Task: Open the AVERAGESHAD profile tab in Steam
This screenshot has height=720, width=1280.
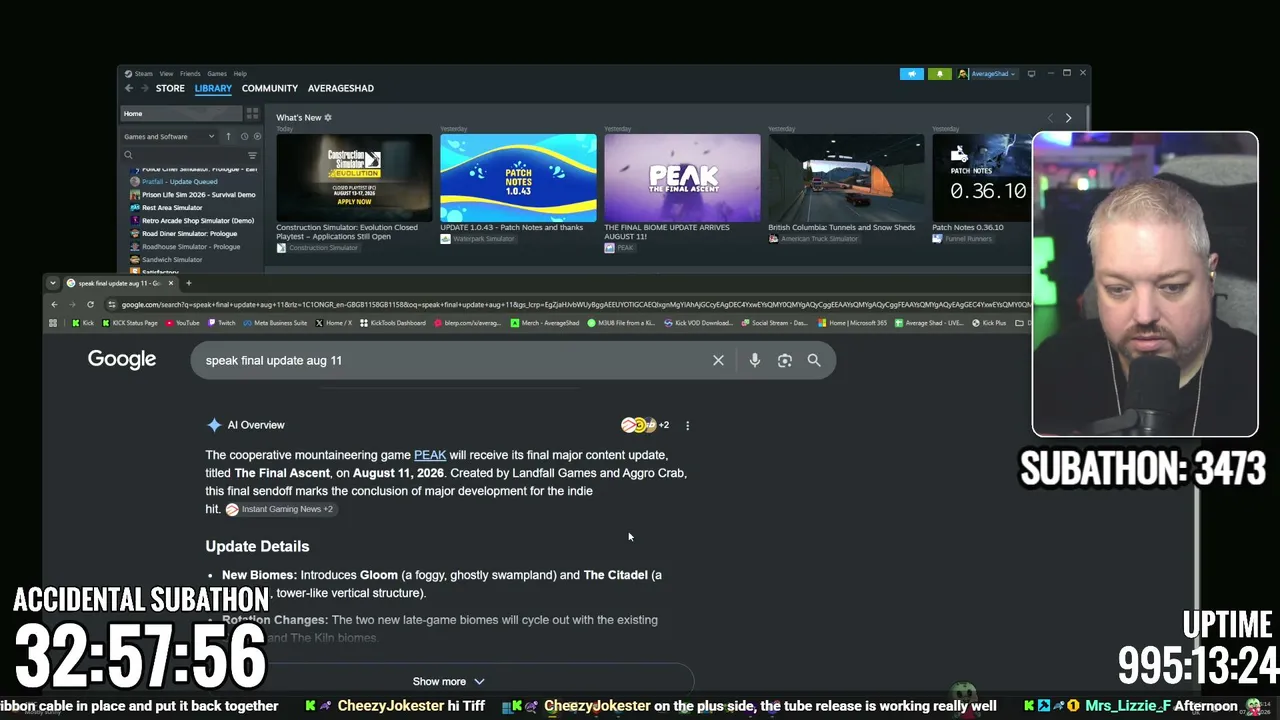Action: (341, 88)
